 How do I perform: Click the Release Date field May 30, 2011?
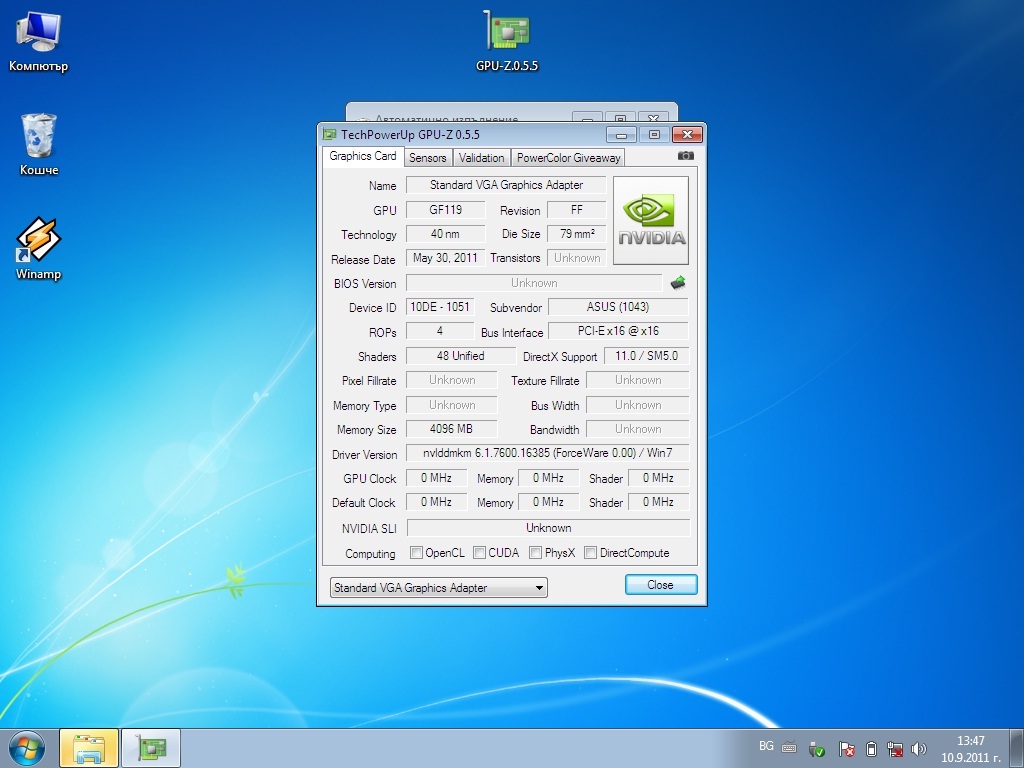[x=445, y=258]
